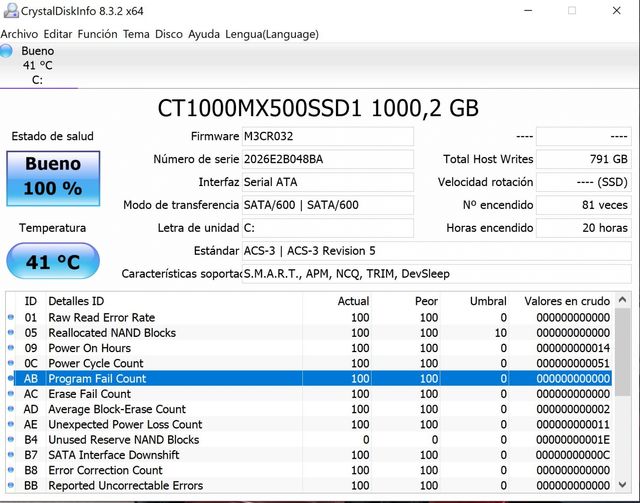Image resolution: width=640 pixels, height=503 pixels.
Task: Select the SATA Interface Downshift row
Action: click(x=309, y=455)
